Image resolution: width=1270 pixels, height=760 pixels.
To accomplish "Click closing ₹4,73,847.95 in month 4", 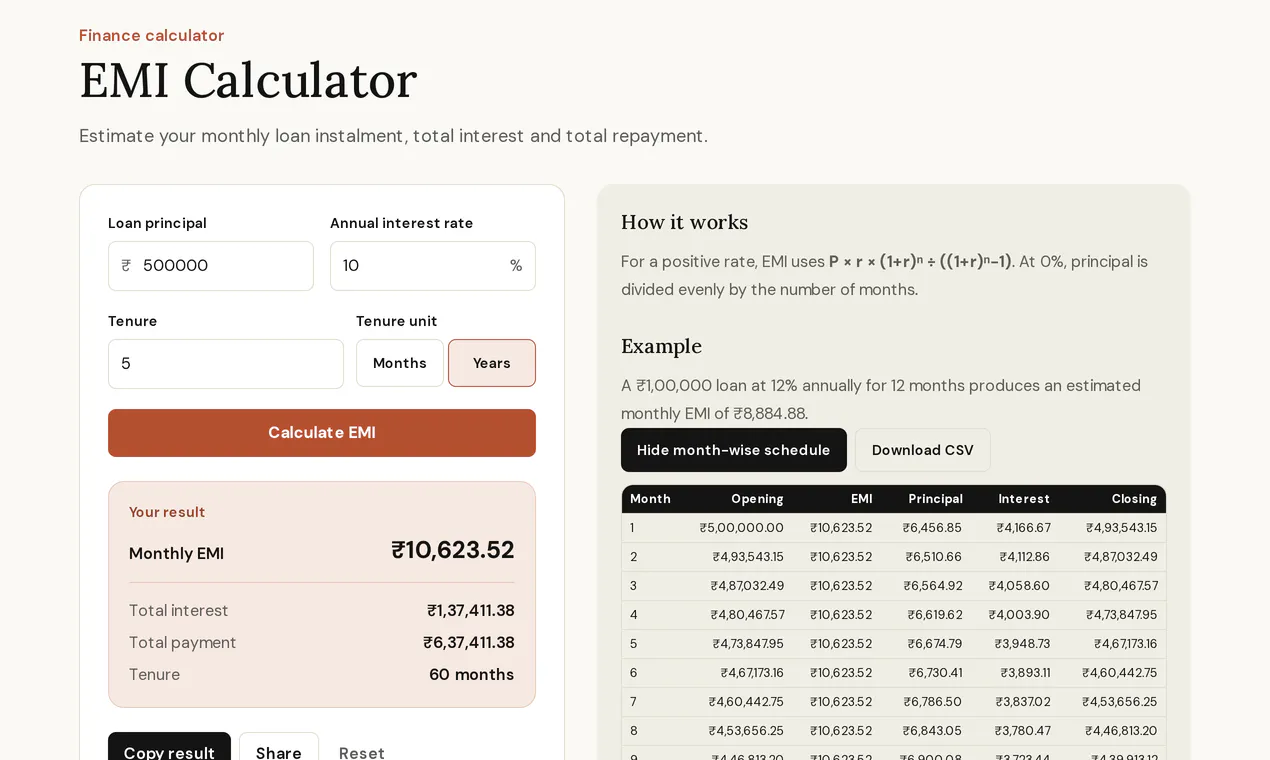I will [1122, 615].
